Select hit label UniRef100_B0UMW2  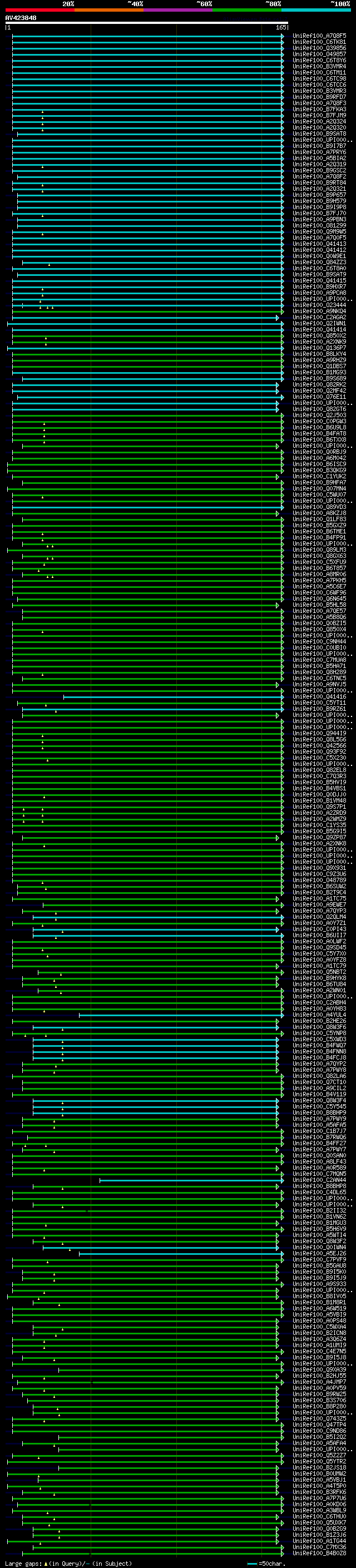[319, 1473]
